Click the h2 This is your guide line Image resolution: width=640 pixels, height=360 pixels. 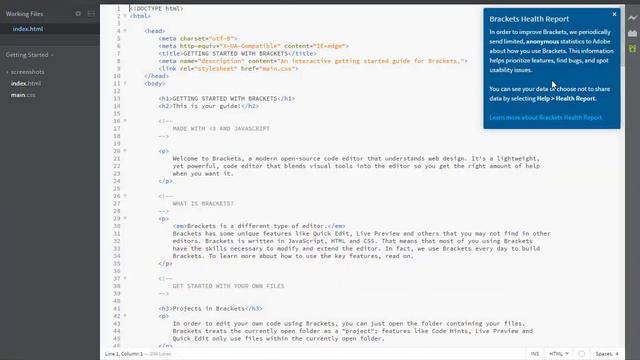click(209, 106)
